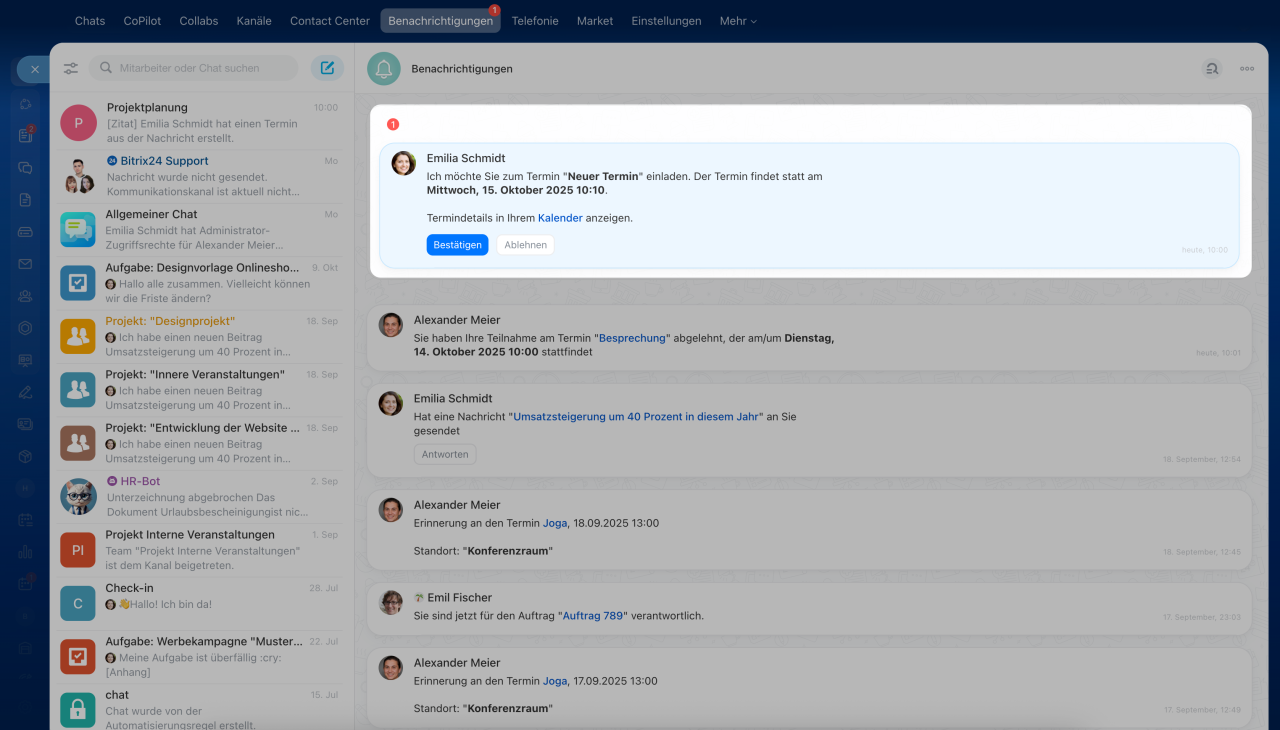Click the Emil Fischer sender name

click(459, 598)
